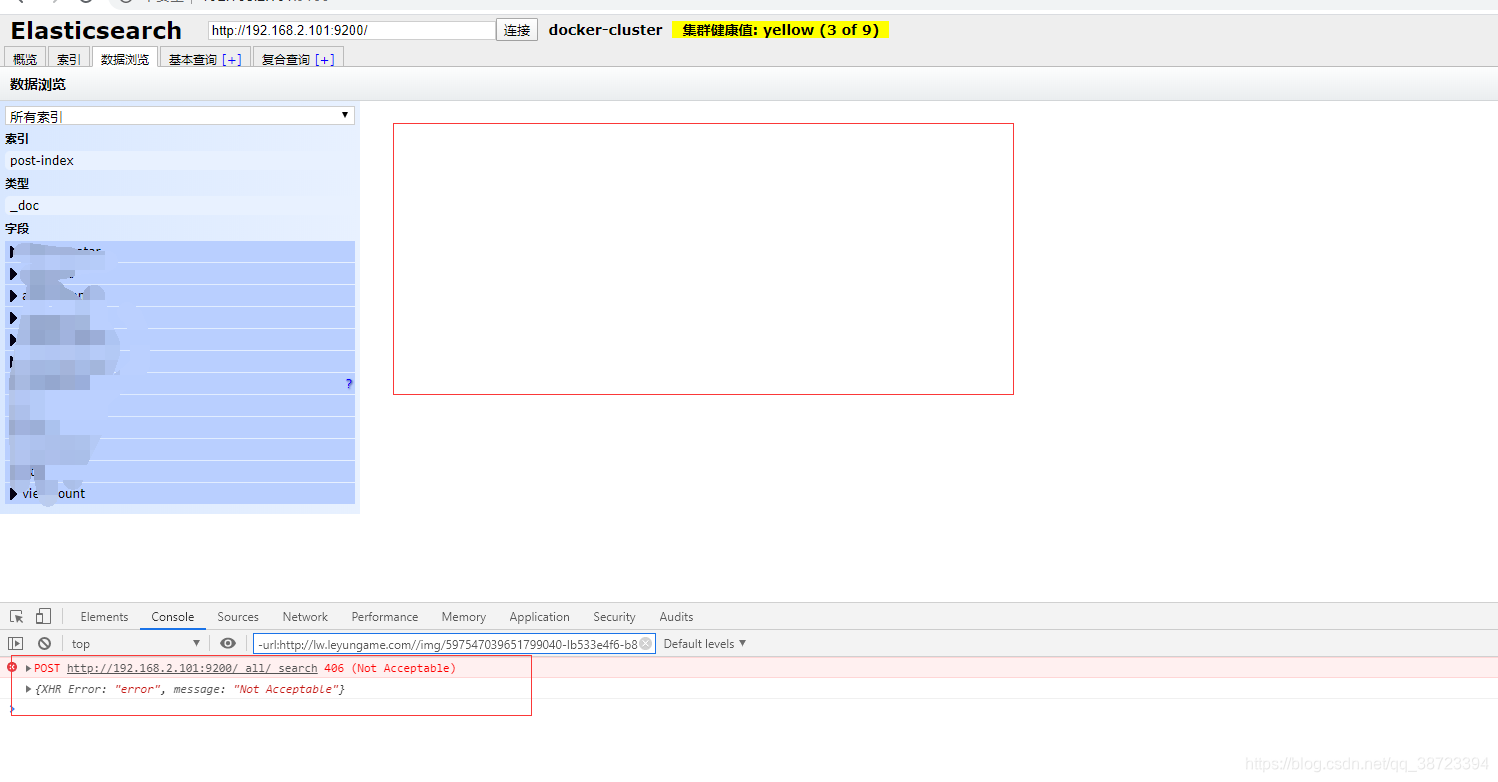Toggle the Create live expression eye icon
Screen dimensions: 1498x782
coord(228,643)
